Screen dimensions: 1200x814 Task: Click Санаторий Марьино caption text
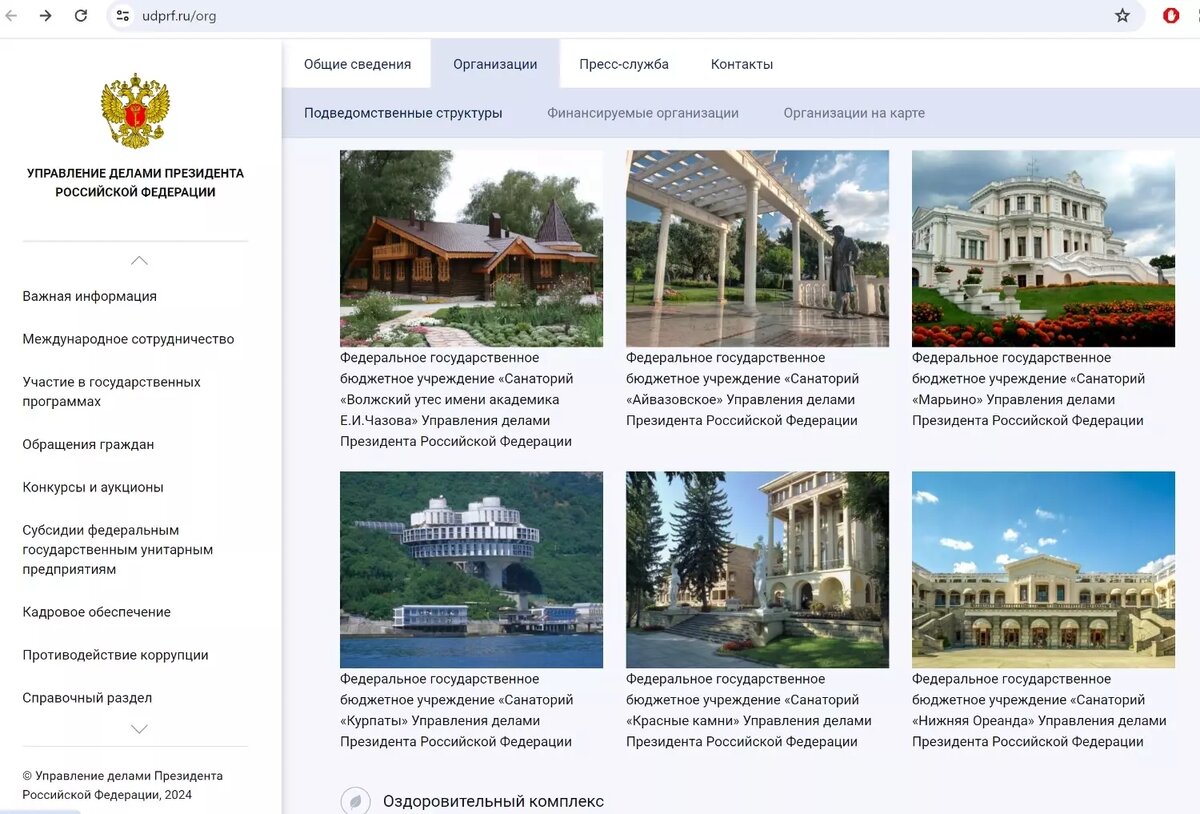(x=1029, y=389)
